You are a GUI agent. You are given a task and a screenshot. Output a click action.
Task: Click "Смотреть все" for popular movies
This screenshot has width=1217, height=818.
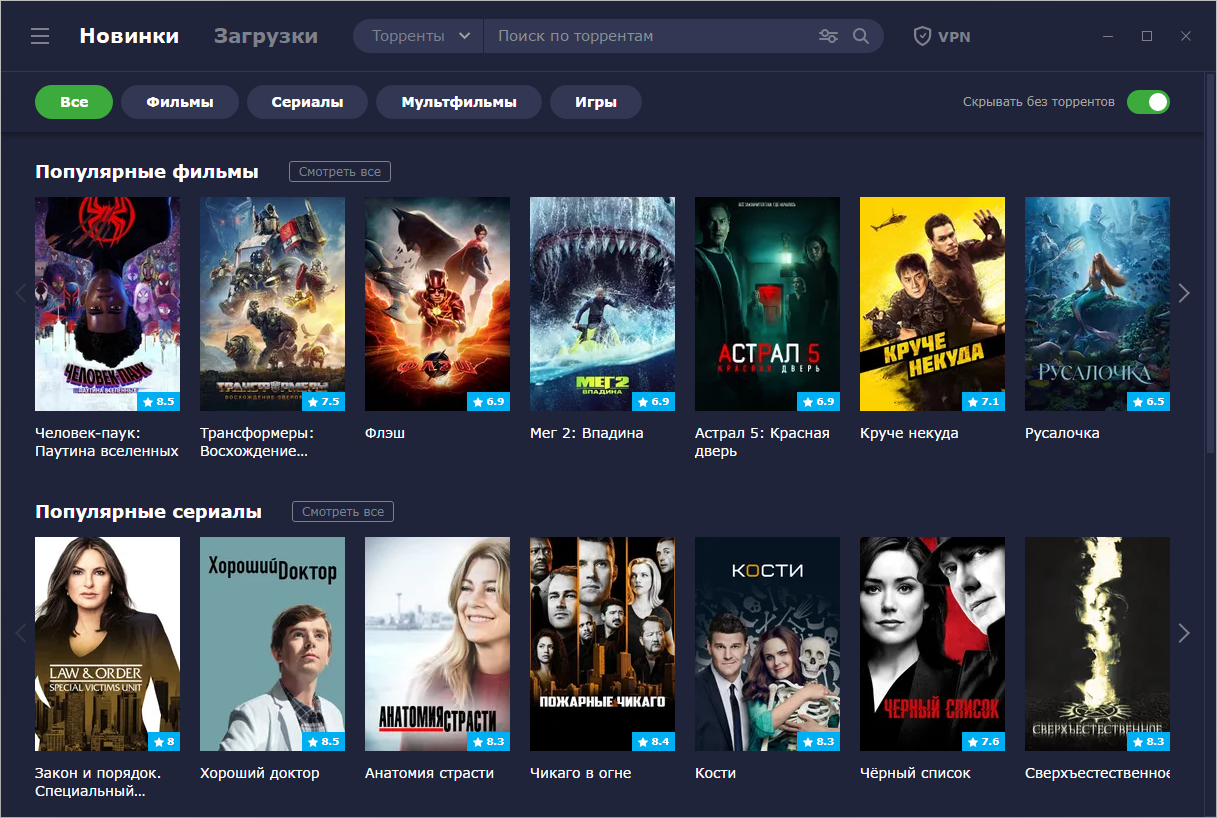339,171
